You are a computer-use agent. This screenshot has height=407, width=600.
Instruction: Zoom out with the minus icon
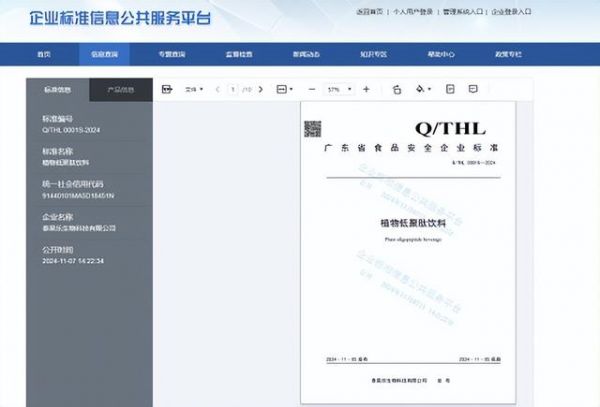point(312,90)
